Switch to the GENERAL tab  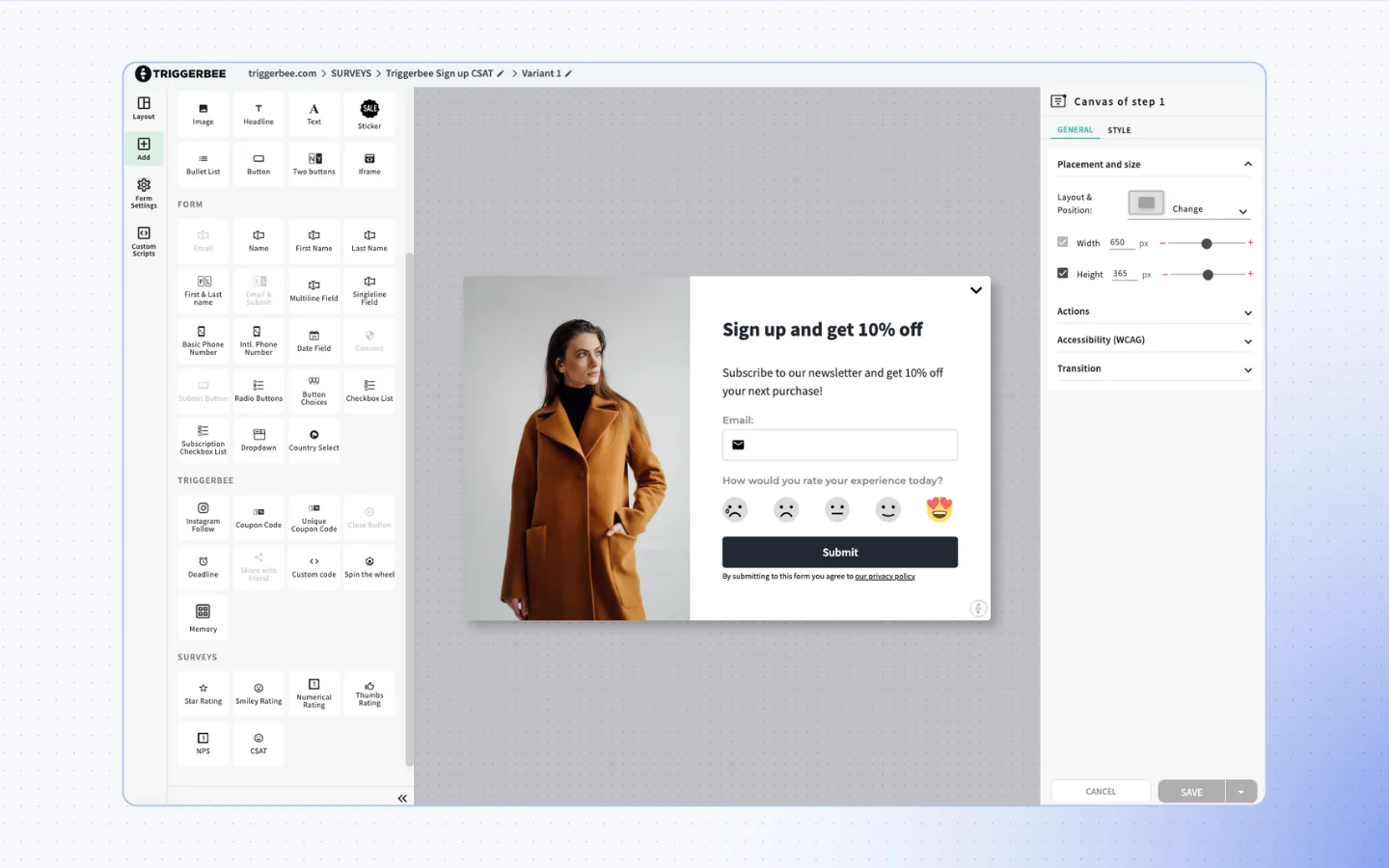[x=1075, y=130]
